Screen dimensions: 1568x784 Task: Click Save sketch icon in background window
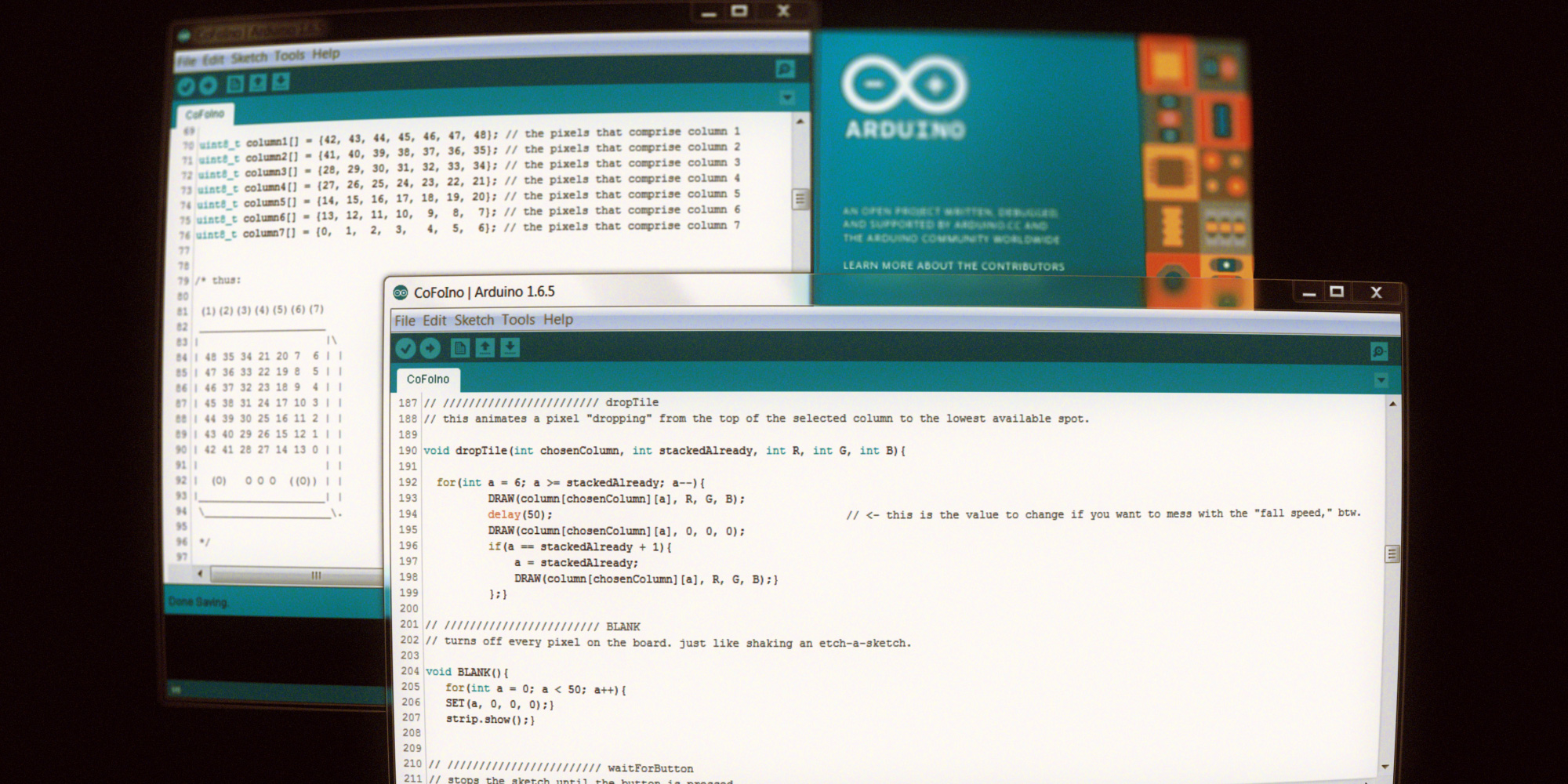point(281,82)
